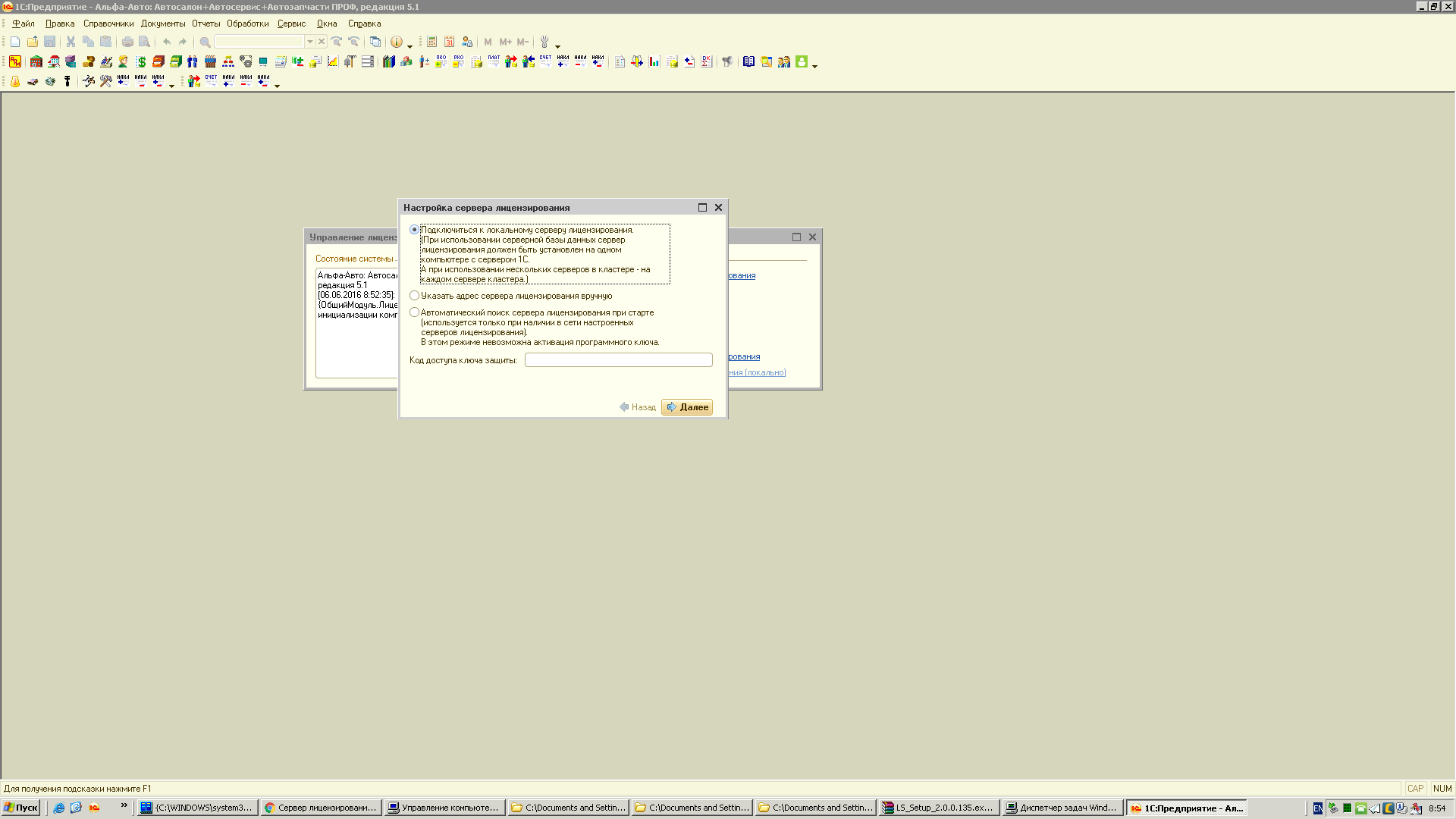This screenshot has width=1456, height=819.
Task: Click the wrench settings icon
Action: pos(544,42)
